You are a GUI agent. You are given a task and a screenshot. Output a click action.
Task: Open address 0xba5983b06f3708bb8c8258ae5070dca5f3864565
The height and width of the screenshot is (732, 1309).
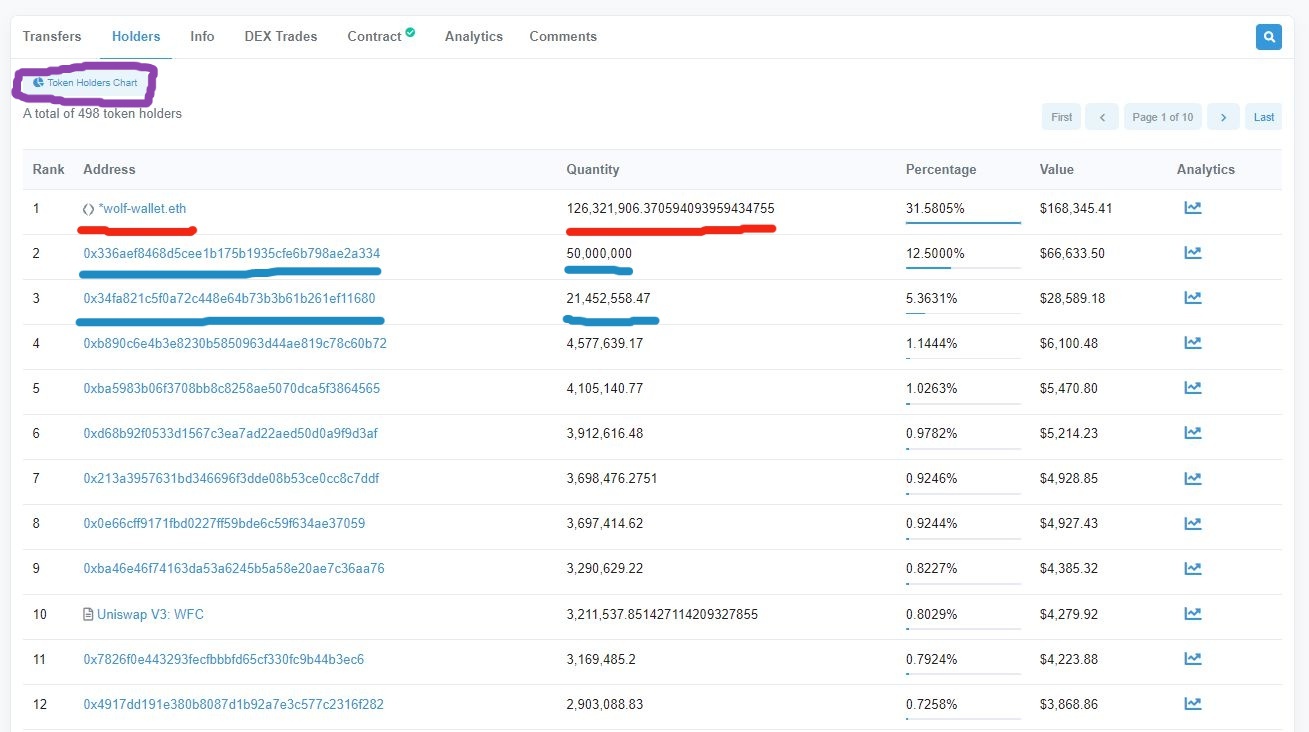(x=232, y=388)
